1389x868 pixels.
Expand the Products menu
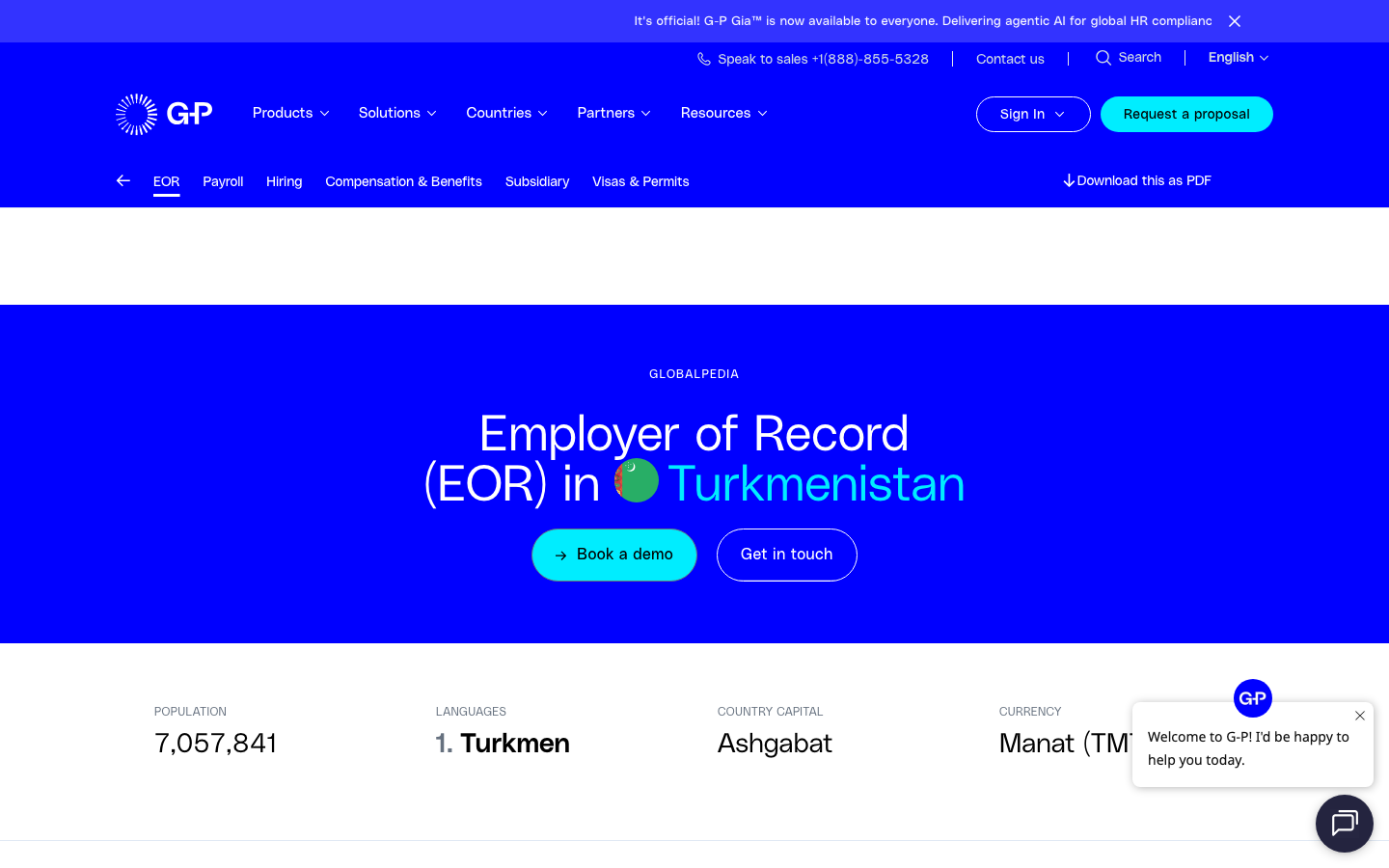(x=291, y=113)
